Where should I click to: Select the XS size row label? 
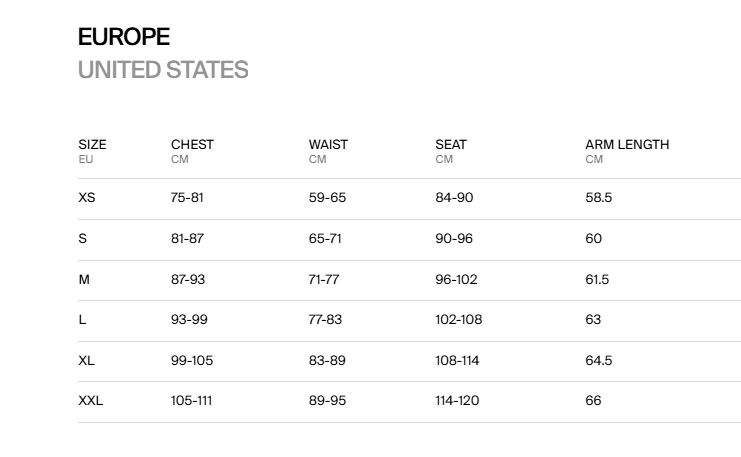(87, 198)
